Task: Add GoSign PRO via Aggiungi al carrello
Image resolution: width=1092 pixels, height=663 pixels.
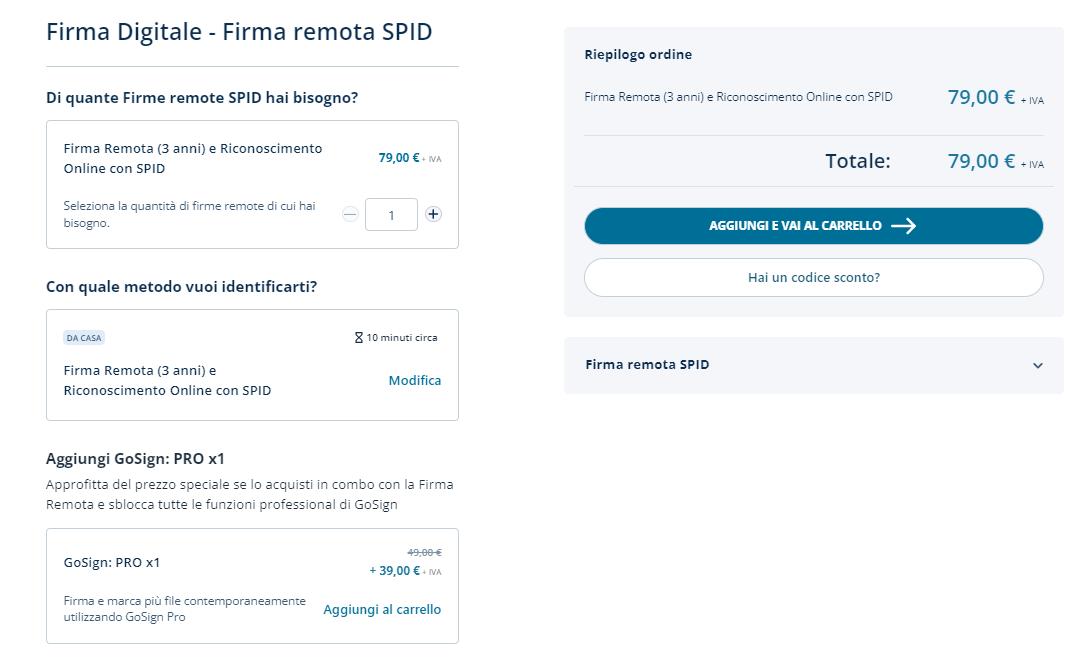Action: point(382,610)
